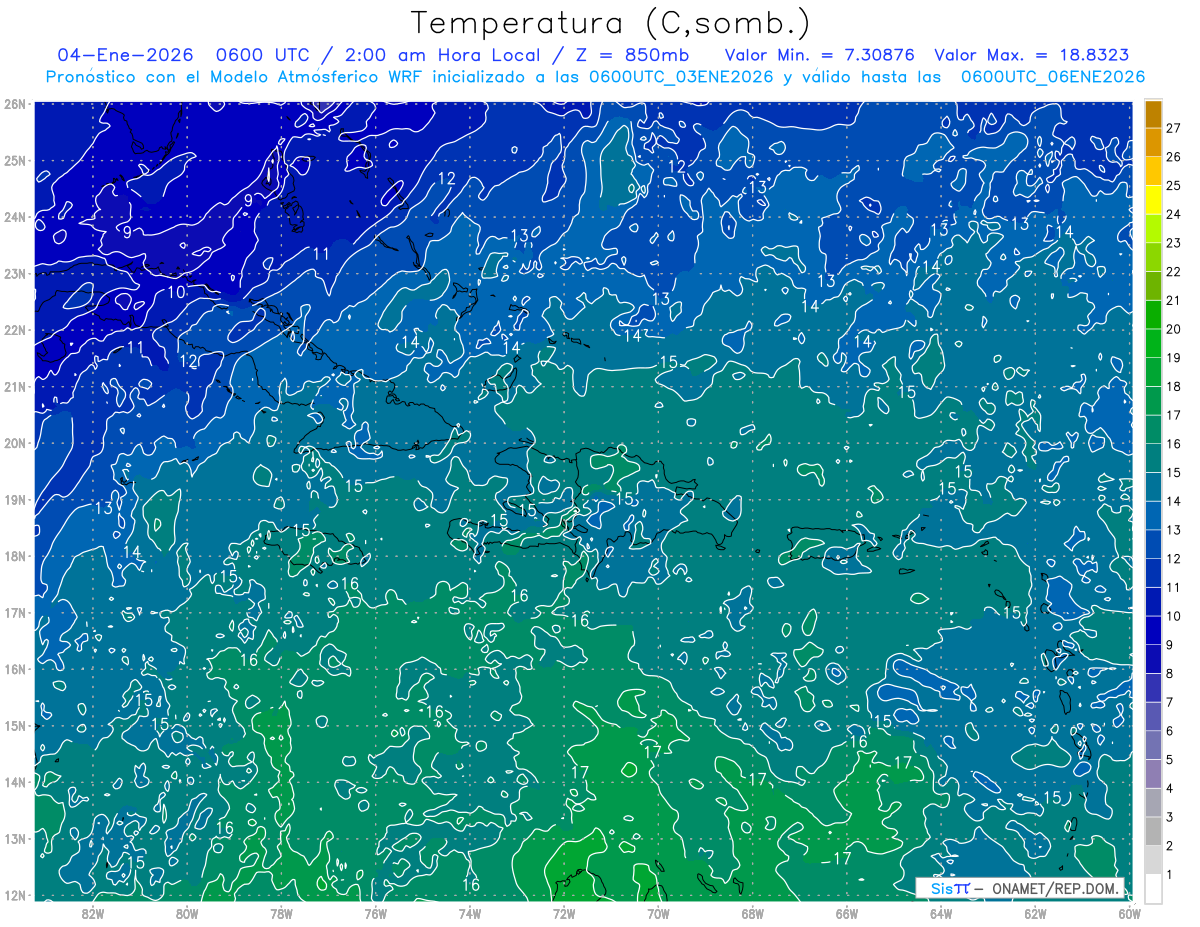Click the '15N' latitude axis label
This screenshot has height=927, width=1200.
[x=14, y=725]
